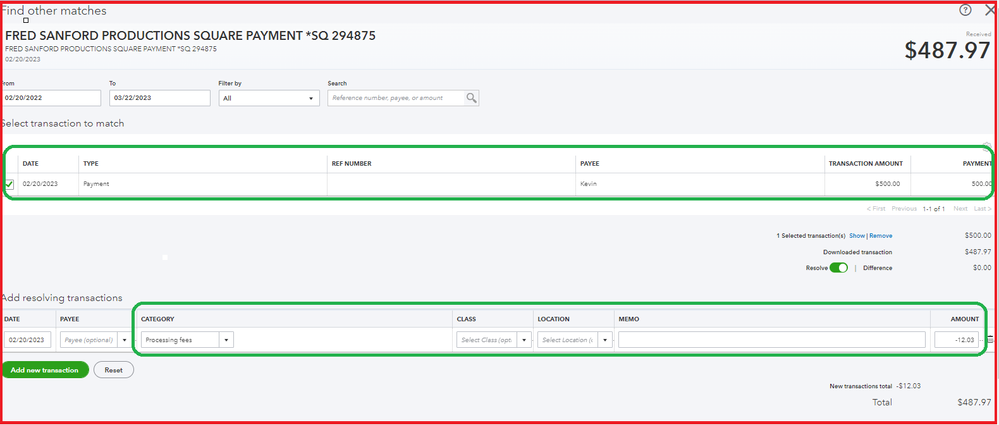
Task: Click the $500.00 transaction amount cell
Action: [x=888, y=184]
